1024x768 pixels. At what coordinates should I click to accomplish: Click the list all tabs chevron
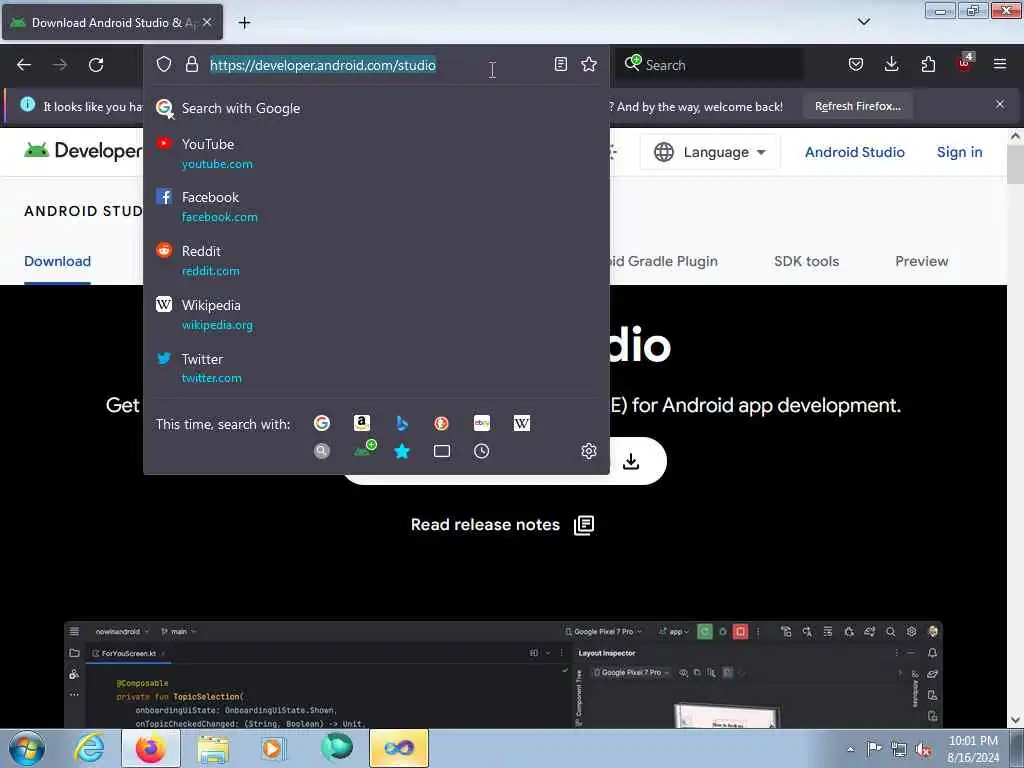[x=863, y=22]
